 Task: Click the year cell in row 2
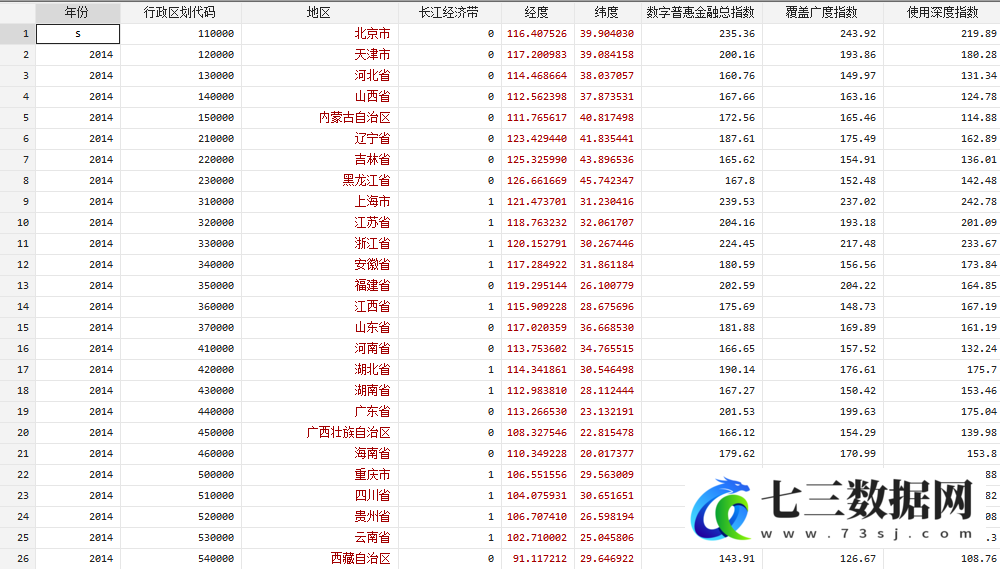point(78,55)
